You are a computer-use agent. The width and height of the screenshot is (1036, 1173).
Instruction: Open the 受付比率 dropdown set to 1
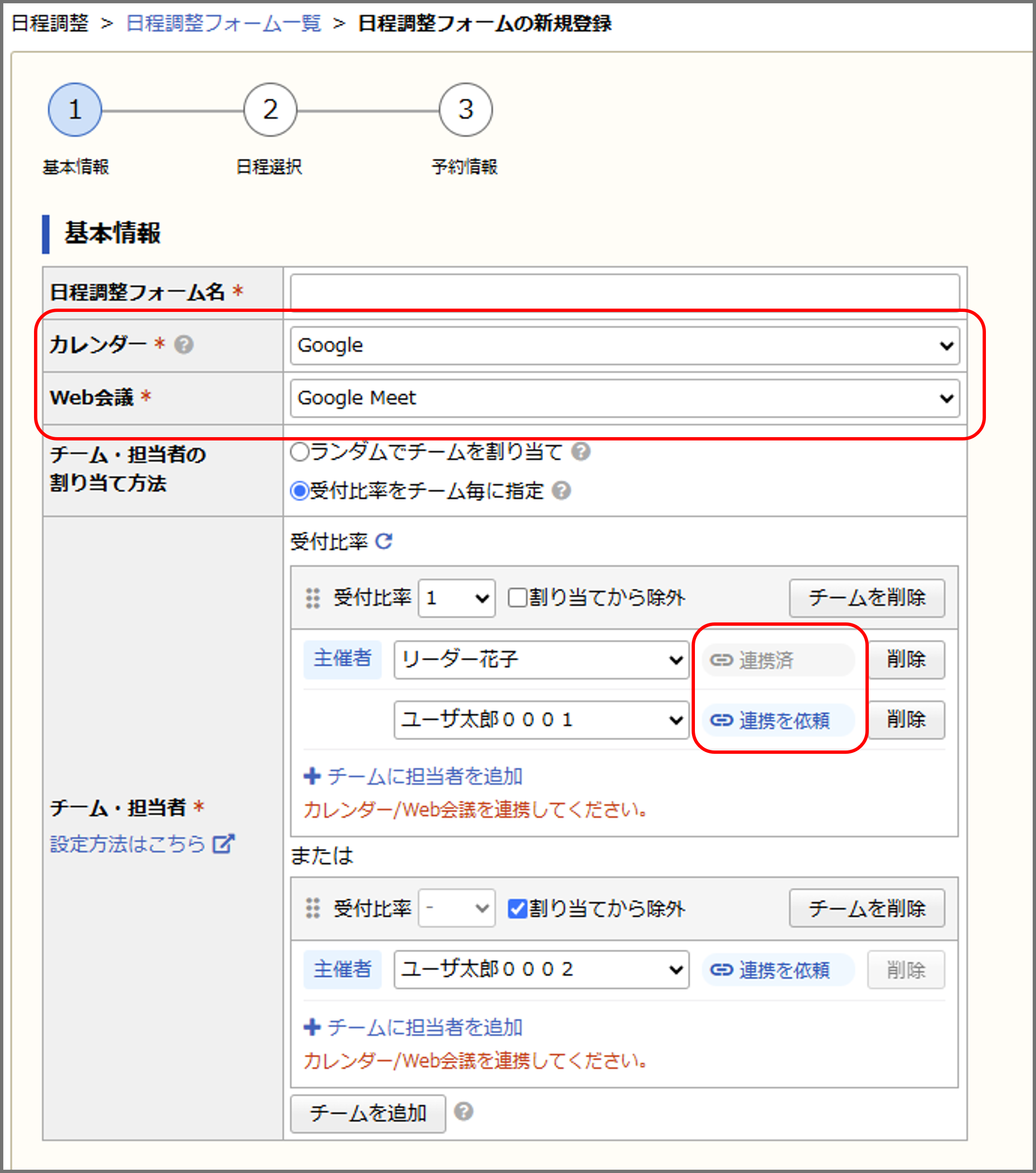457,598
